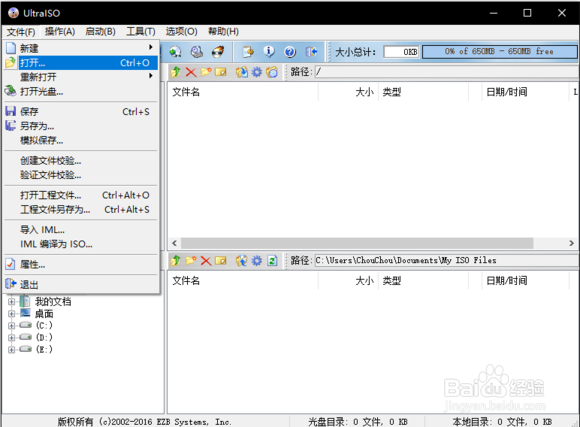Click the blue info balloon toolbar icon
Screen dimensions: 580x427
(x=269, y=52)
